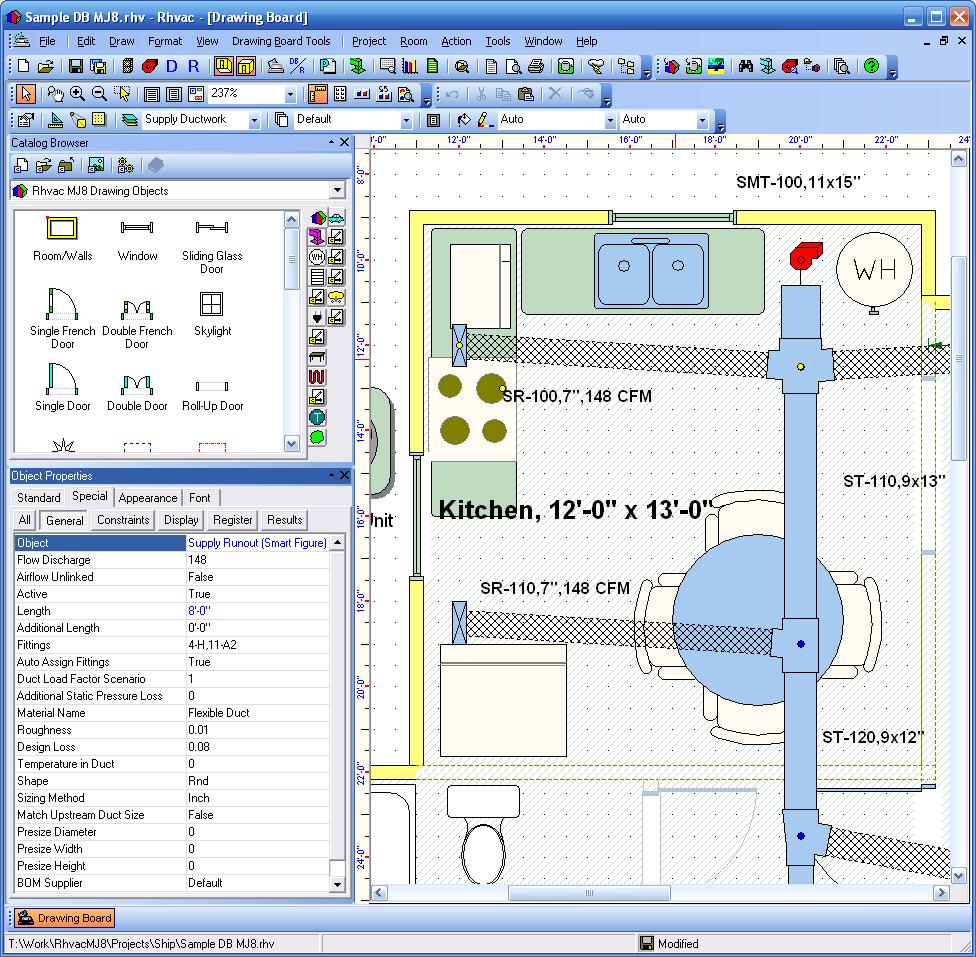
Task: Click the Zoom In magnifier tool
Action: point(77,94)
